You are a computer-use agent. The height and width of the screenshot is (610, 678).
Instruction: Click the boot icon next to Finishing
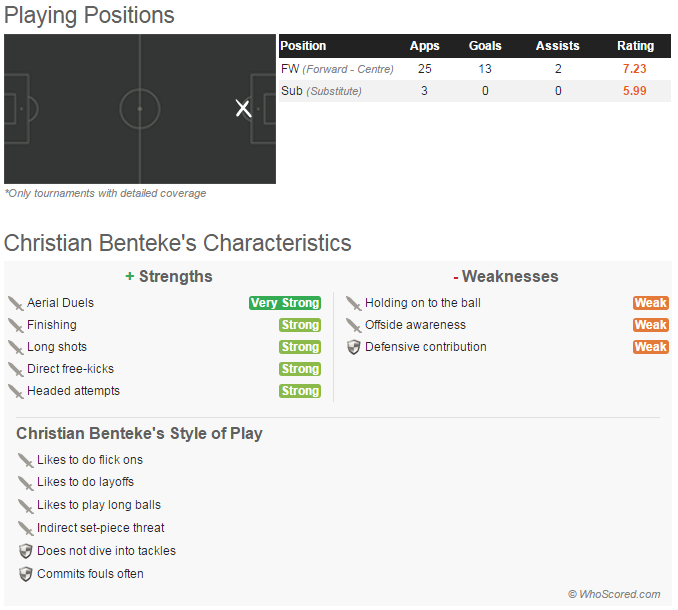tap(15, 325)
